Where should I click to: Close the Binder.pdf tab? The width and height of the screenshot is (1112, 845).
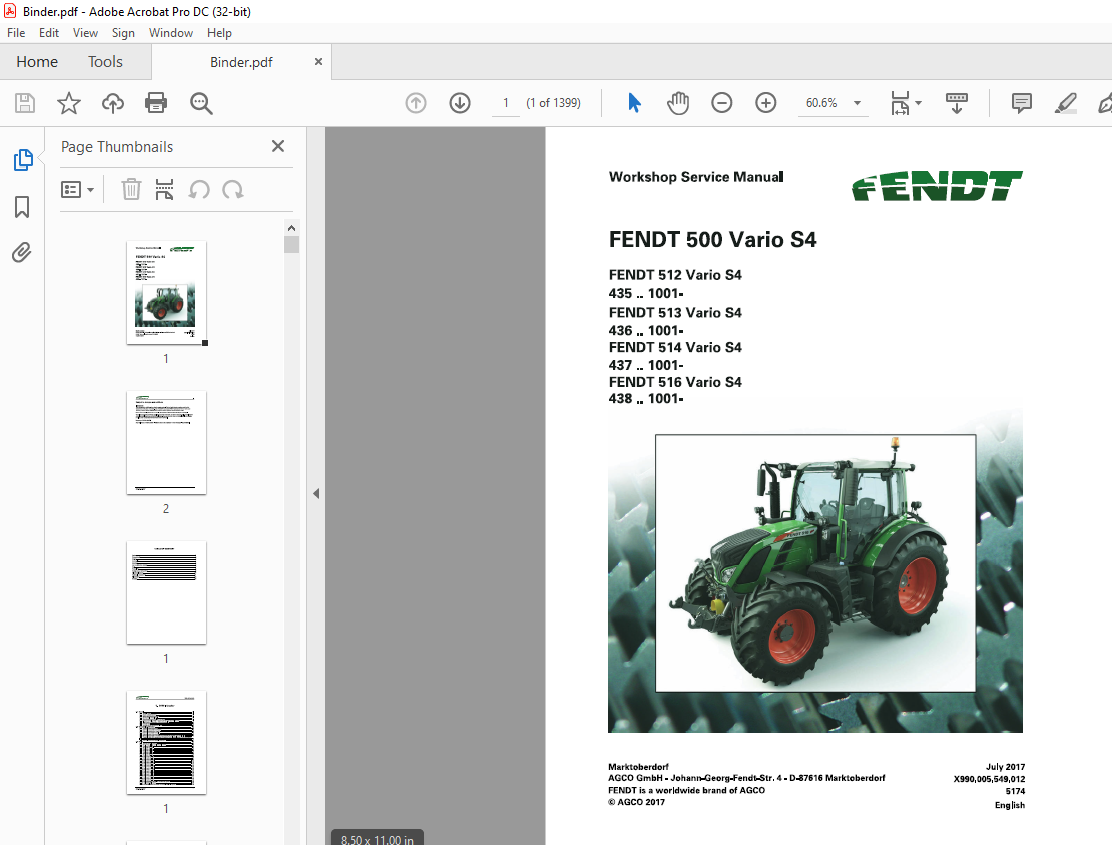pyautogui.click(x=318, y=62)
